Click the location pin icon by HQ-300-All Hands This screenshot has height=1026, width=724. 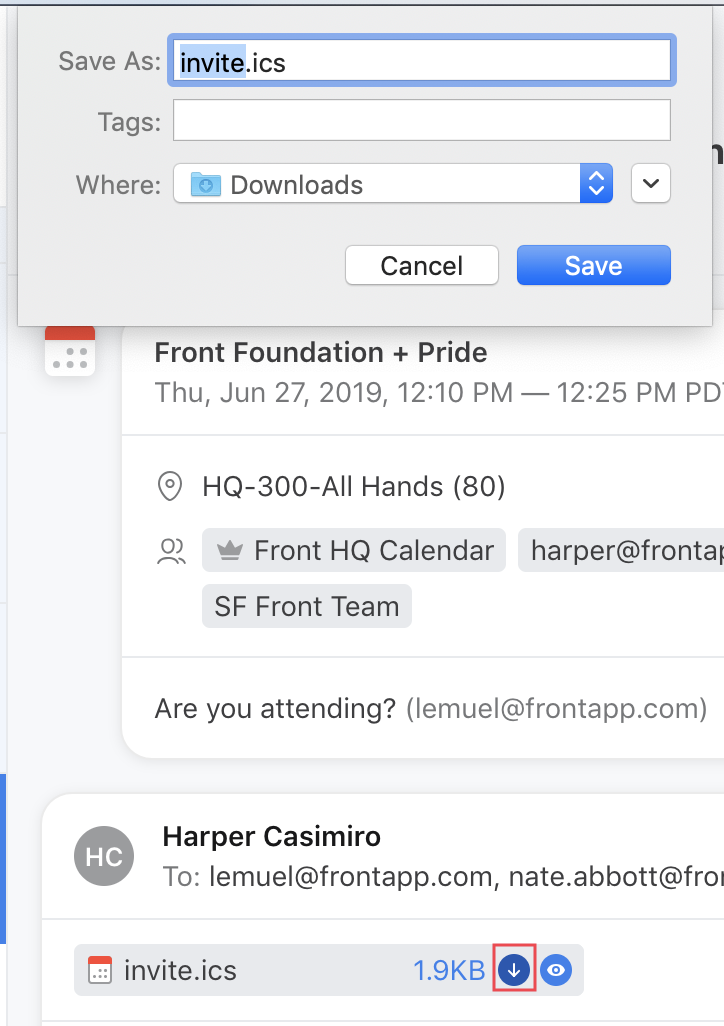pyautogui.click(x=170, y=487)
